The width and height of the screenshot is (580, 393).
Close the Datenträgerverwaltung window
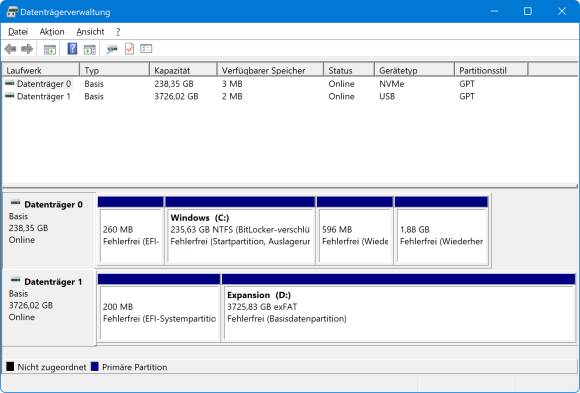(562, 11)
